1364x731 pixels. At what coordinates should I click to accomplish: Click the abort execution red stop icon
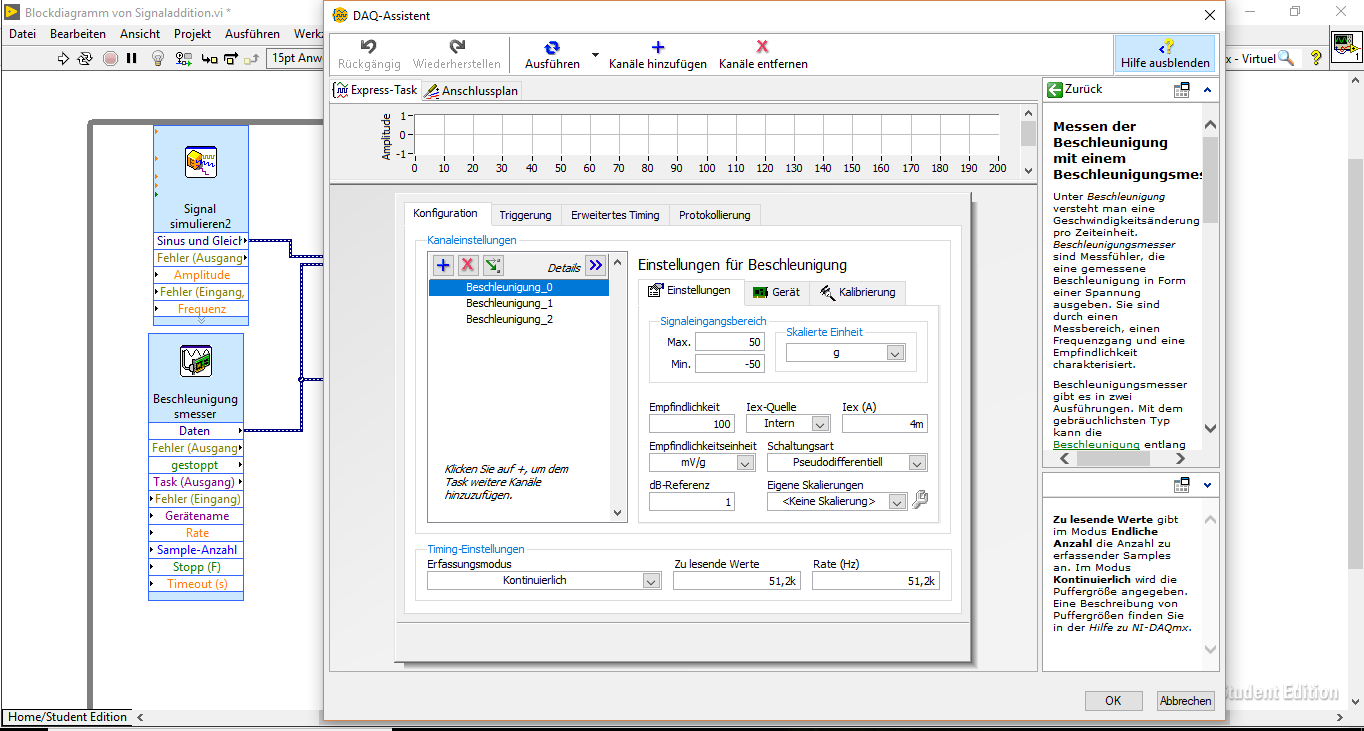tap(110, 59)
